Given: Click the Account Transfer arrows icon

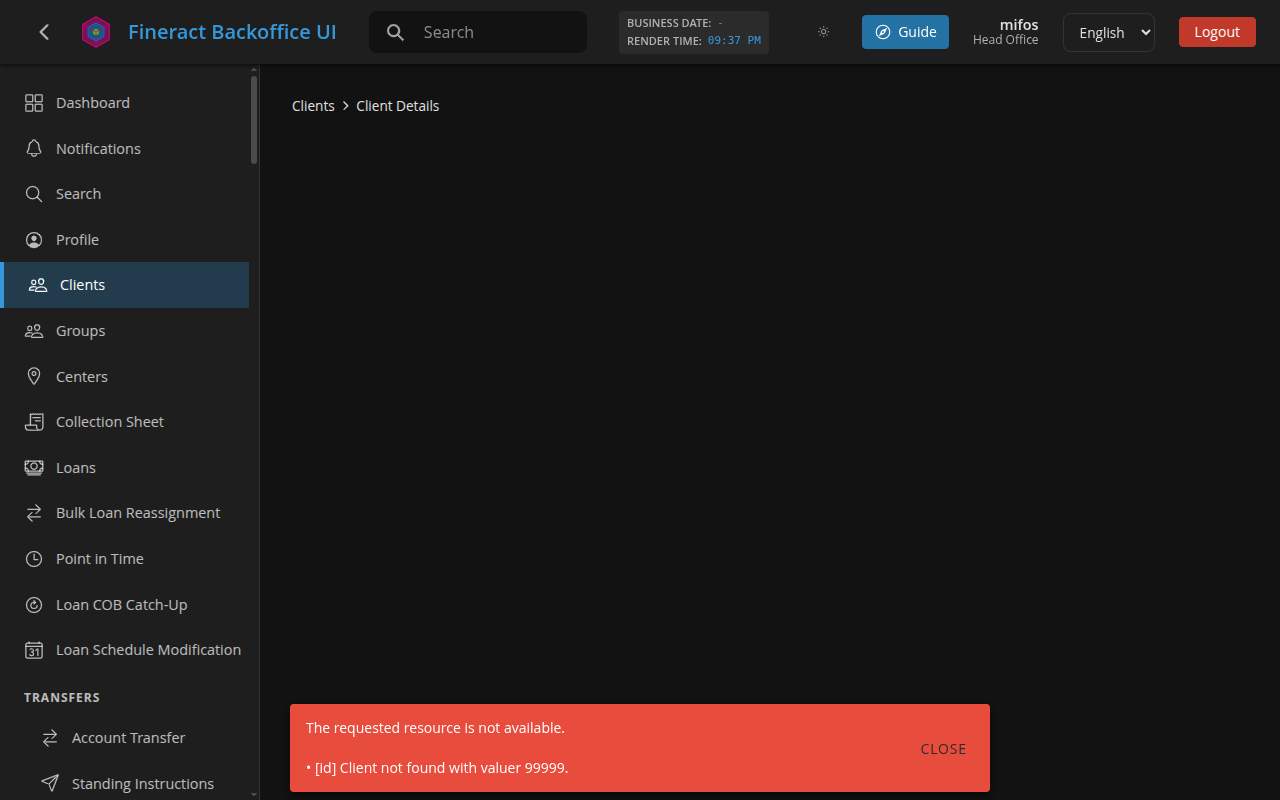Looking at the screenshot, I should [50, 738].
